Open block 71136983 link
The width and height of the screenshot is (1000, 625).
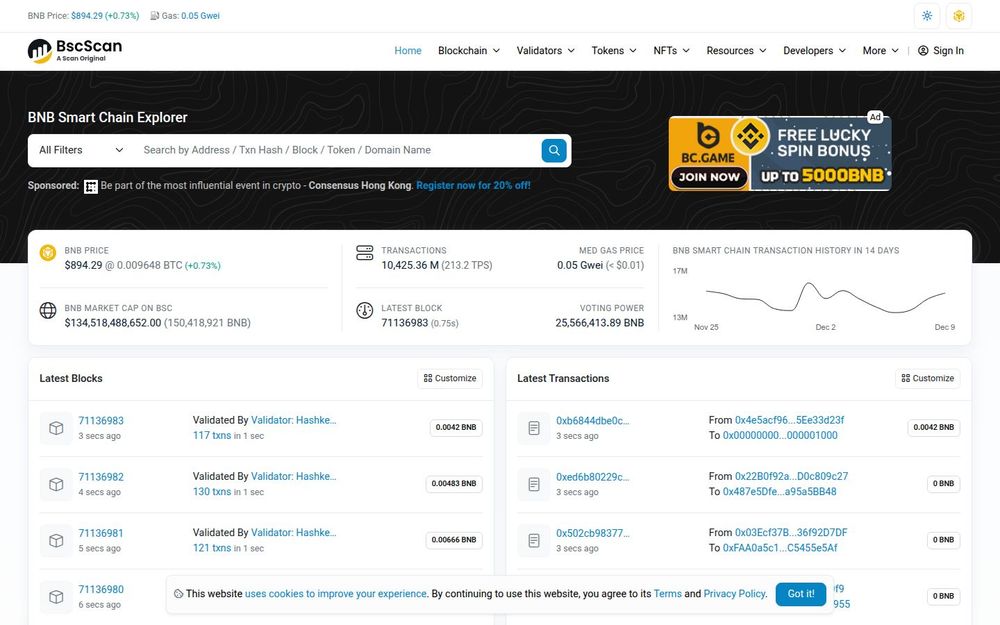[101, 420]
